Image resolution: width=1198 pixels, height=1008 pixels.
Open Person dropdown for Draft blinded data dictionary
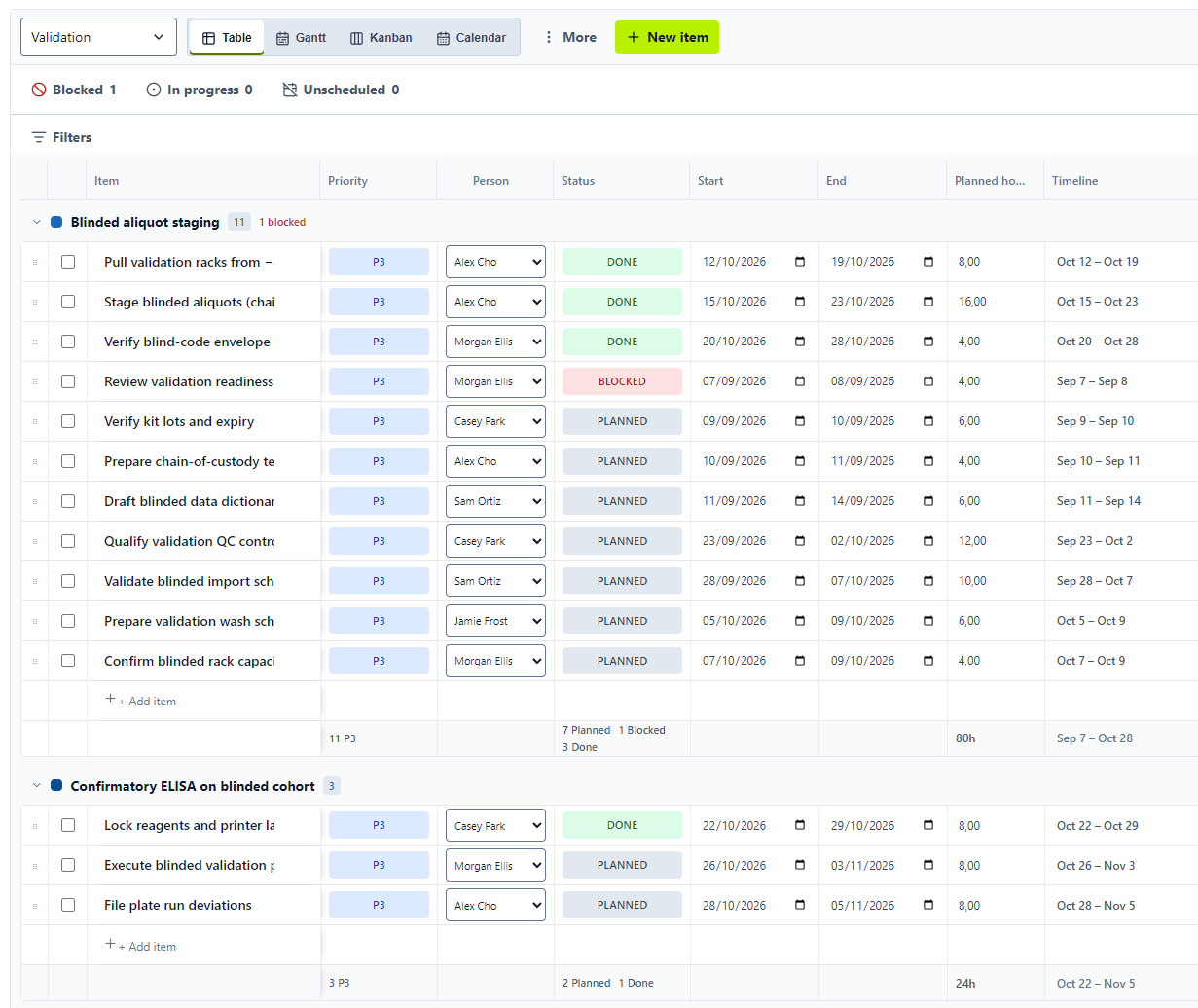coord(495,501)
